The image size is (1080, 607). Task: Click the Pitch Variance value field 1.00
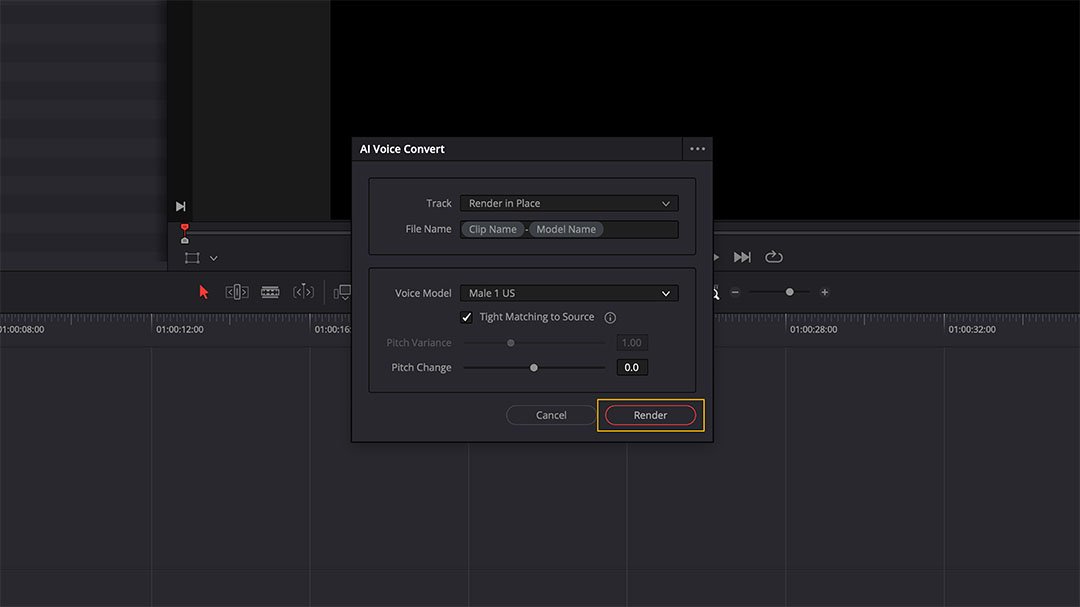[x=632, y=342]
